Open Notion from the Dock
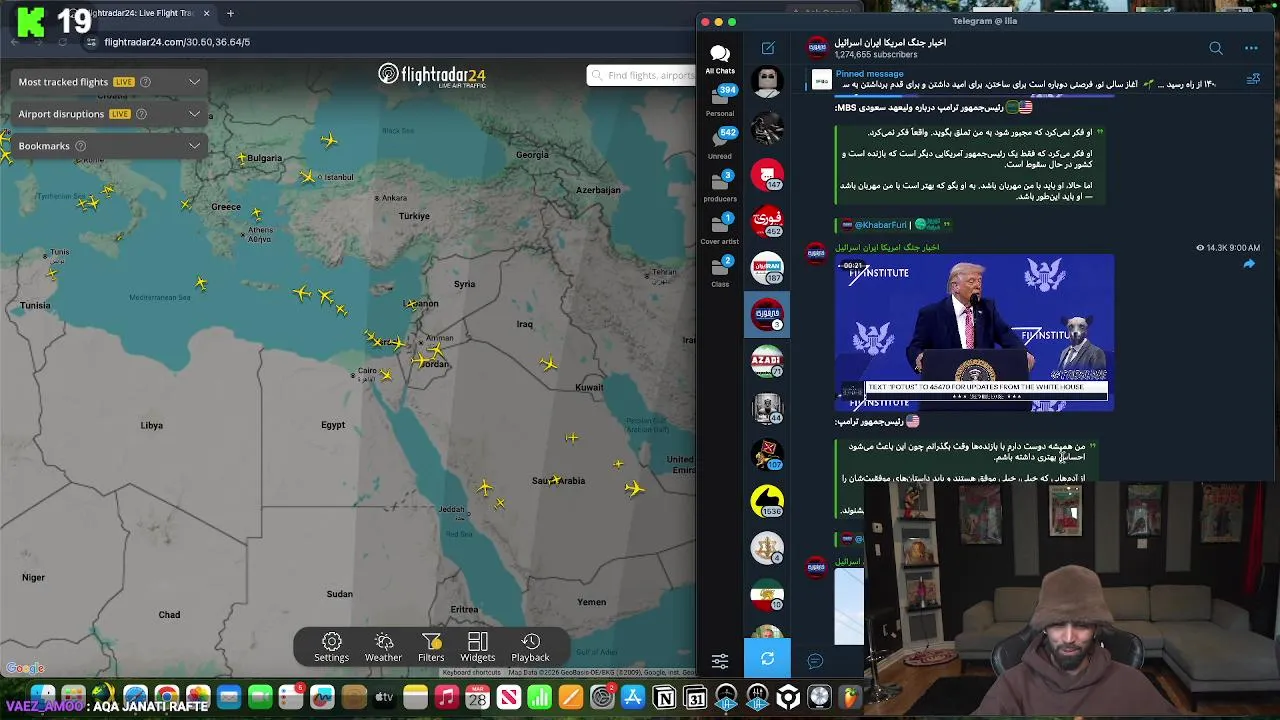Viewport: 1280px width, 720px height. coord(664,697)
